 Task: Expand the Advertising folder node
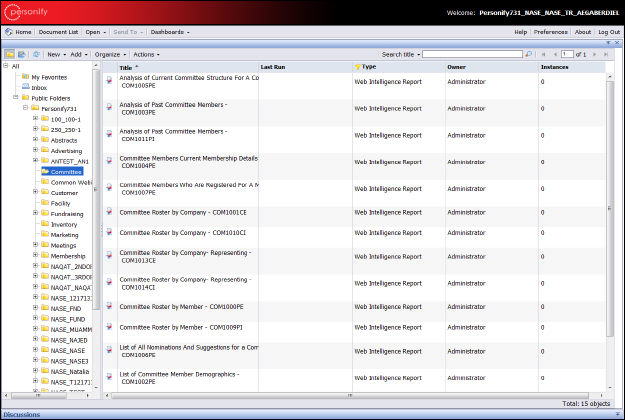[35, 150]
